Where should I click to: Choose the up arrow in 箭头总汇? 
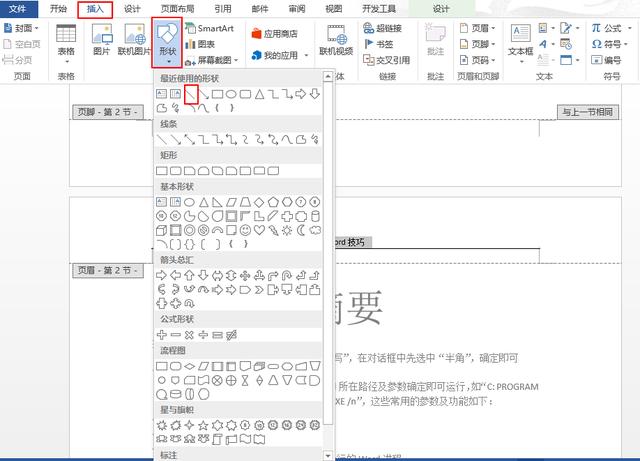[x=189, y=275]
